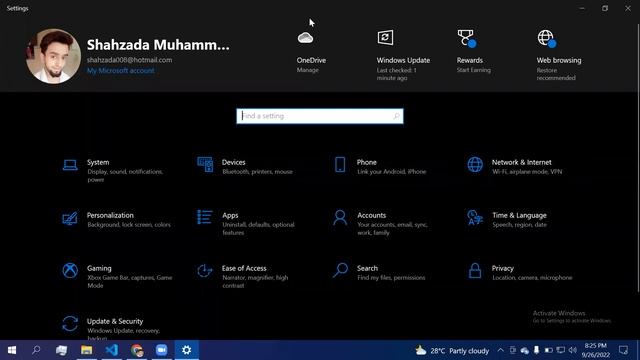Click the user profile picture
640x360 pixels.
53,56
